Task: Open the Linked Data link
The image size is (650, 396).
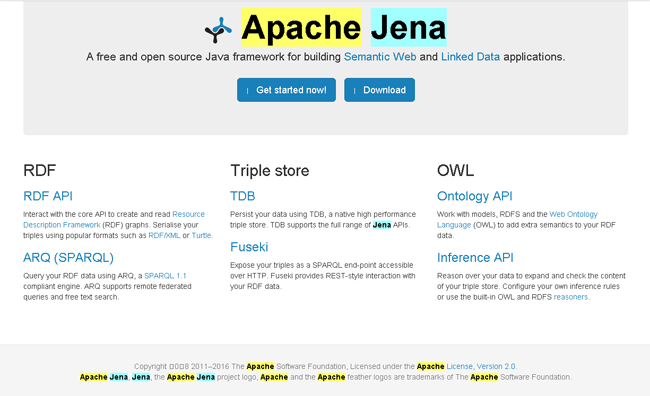Action: [x=471, y=57]
